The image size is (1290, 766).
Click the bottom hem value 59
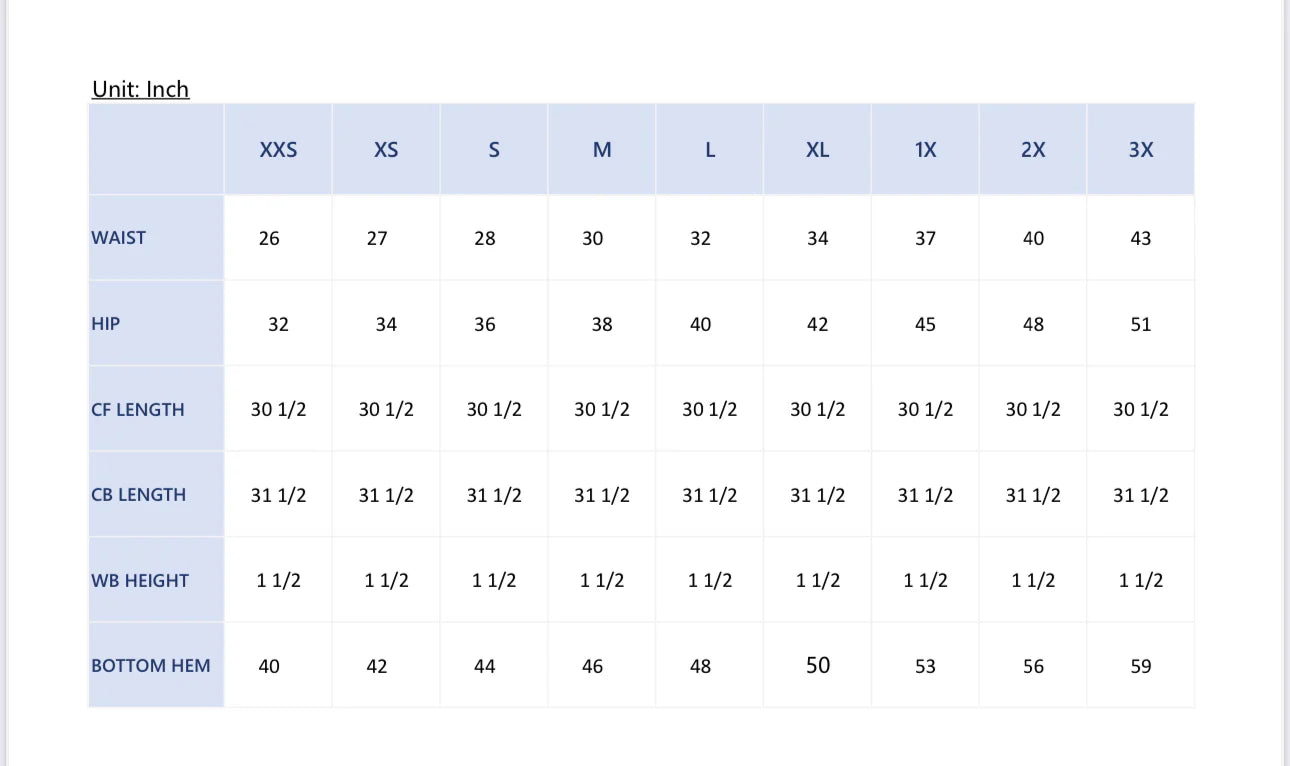[x=1141, y=666]
